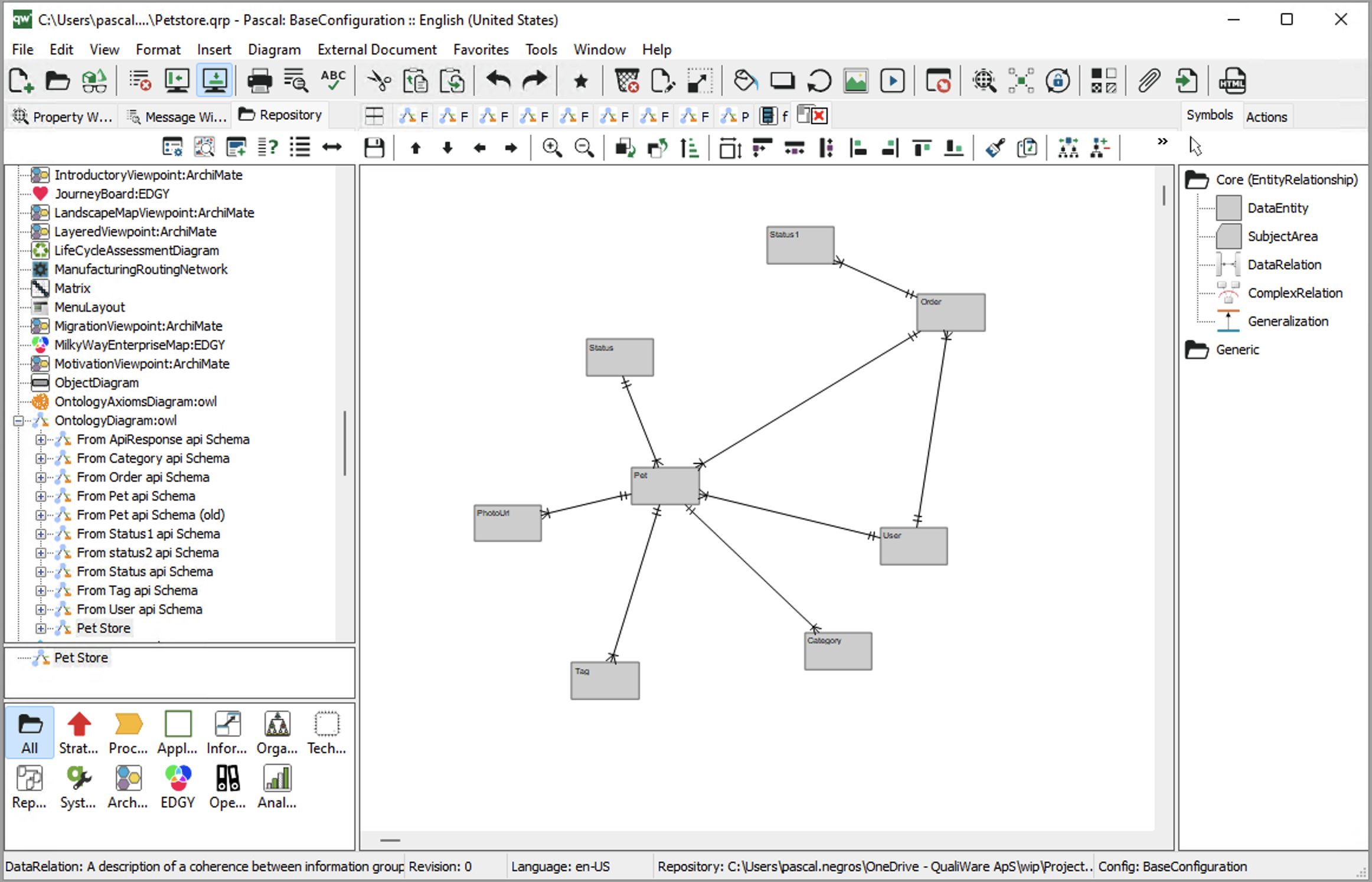This screenshot has width=1372, height=882.
Task: Select the Pet entity on the diagram
Action: coord(665,486)
